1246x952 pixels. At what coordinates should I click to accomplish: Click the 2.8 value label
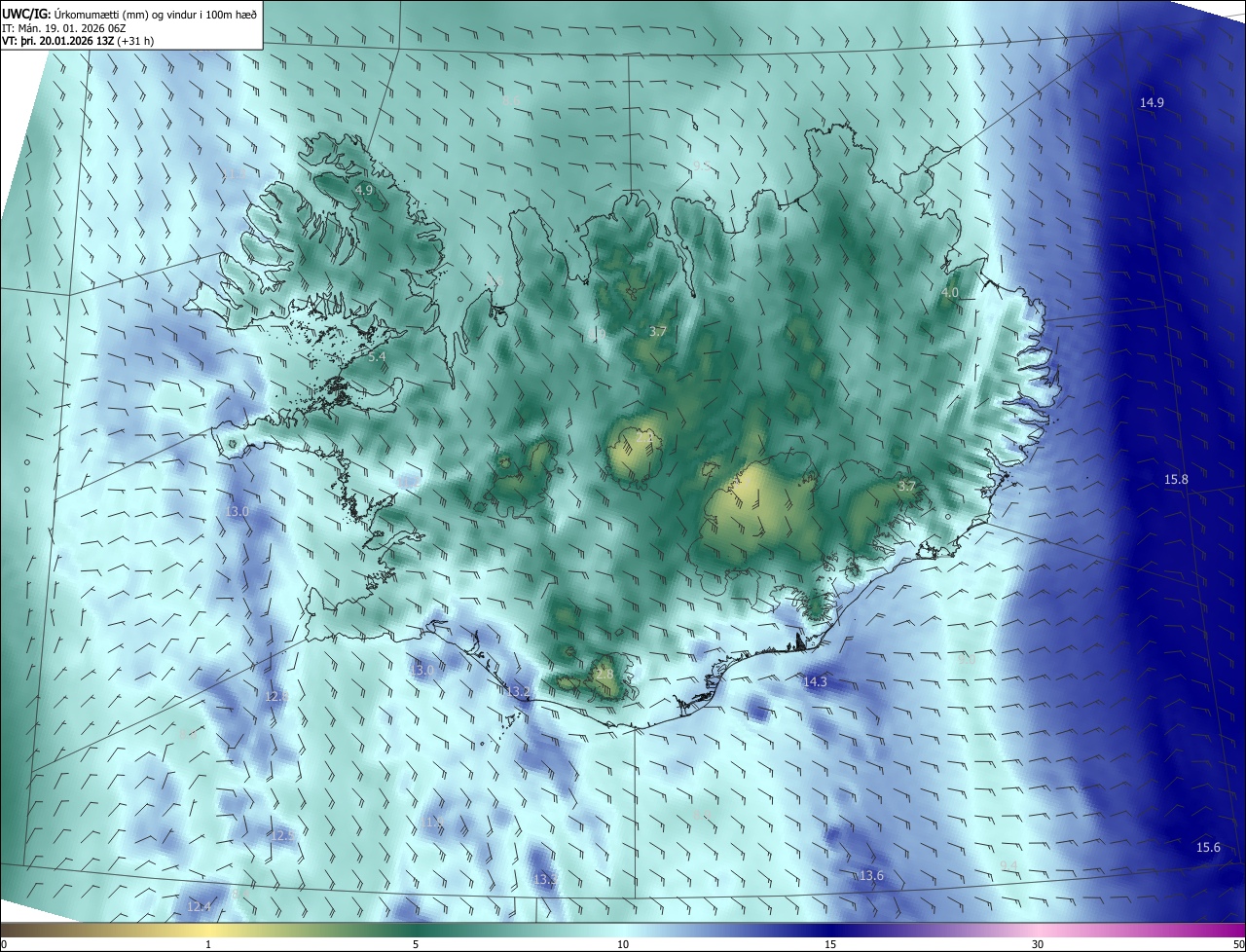coord(605,674)
